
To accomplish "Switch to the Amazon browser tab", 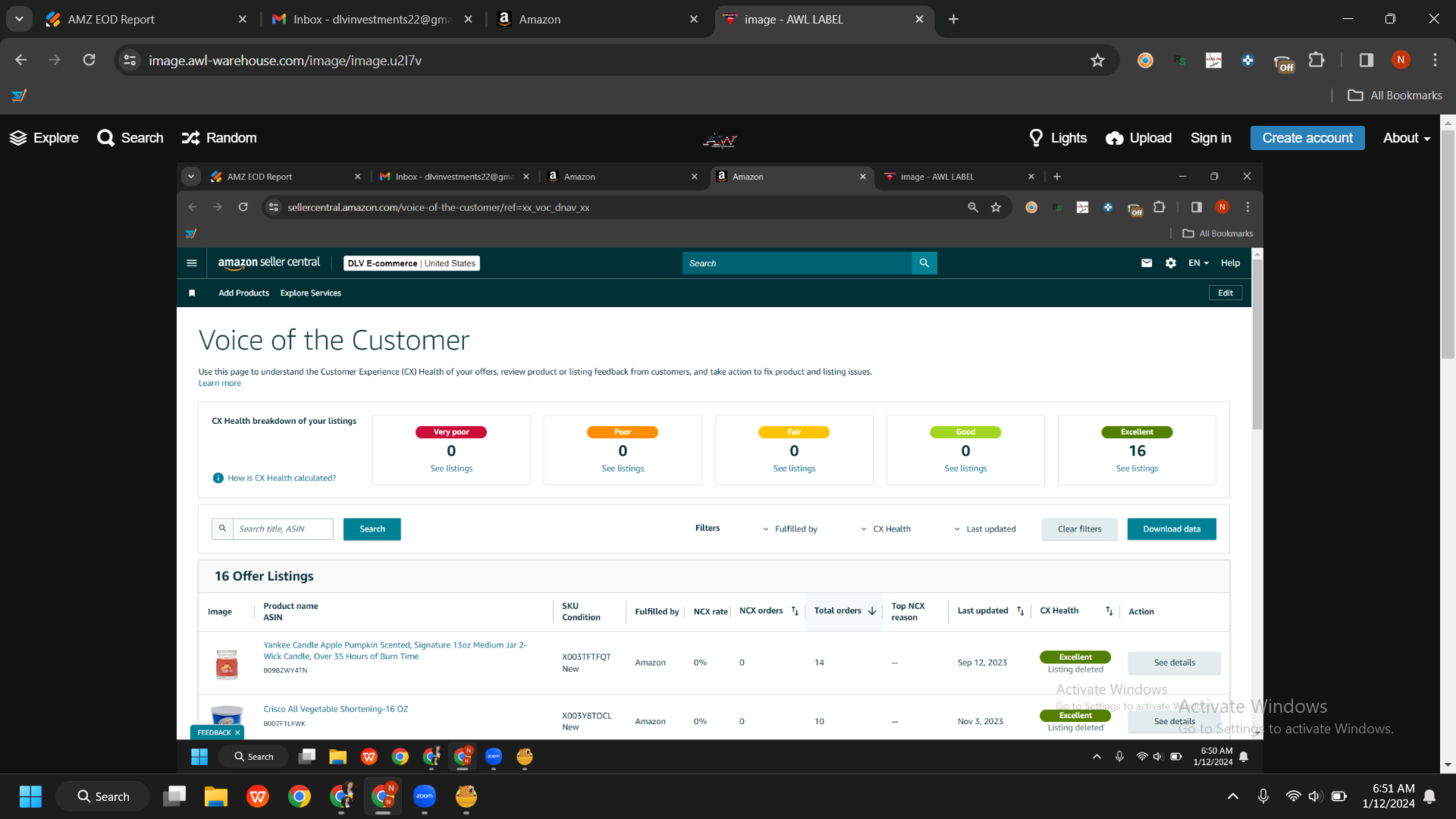I will tap(597, 19).
